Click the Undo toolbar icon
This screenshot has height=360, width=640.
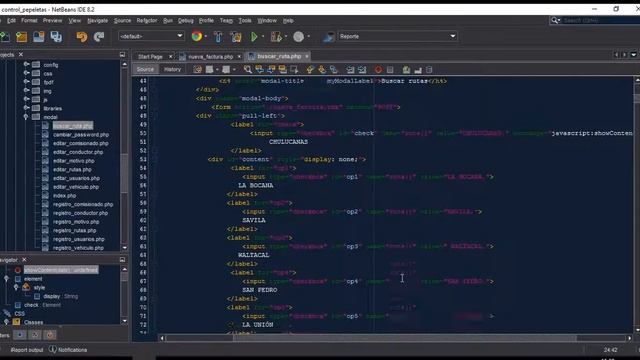point(82,37)
